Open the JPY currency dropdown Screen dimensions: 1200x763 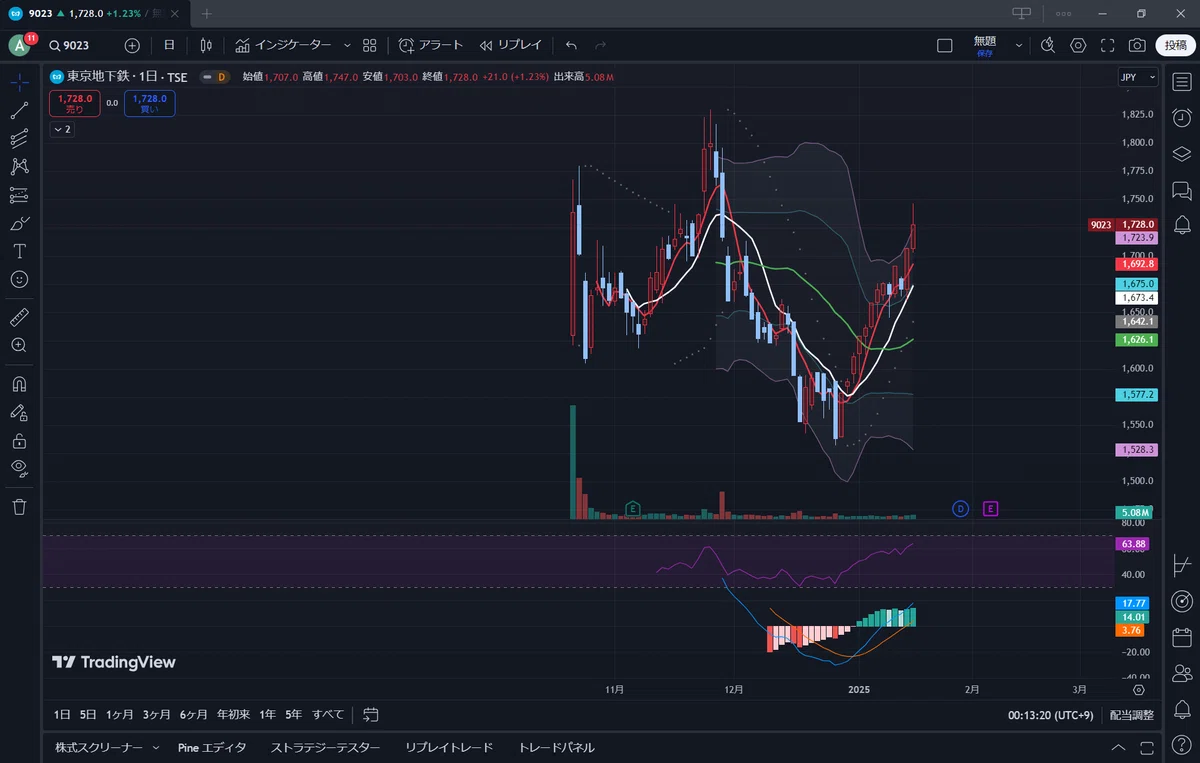pyautogui.click(x=1138, y=77)
